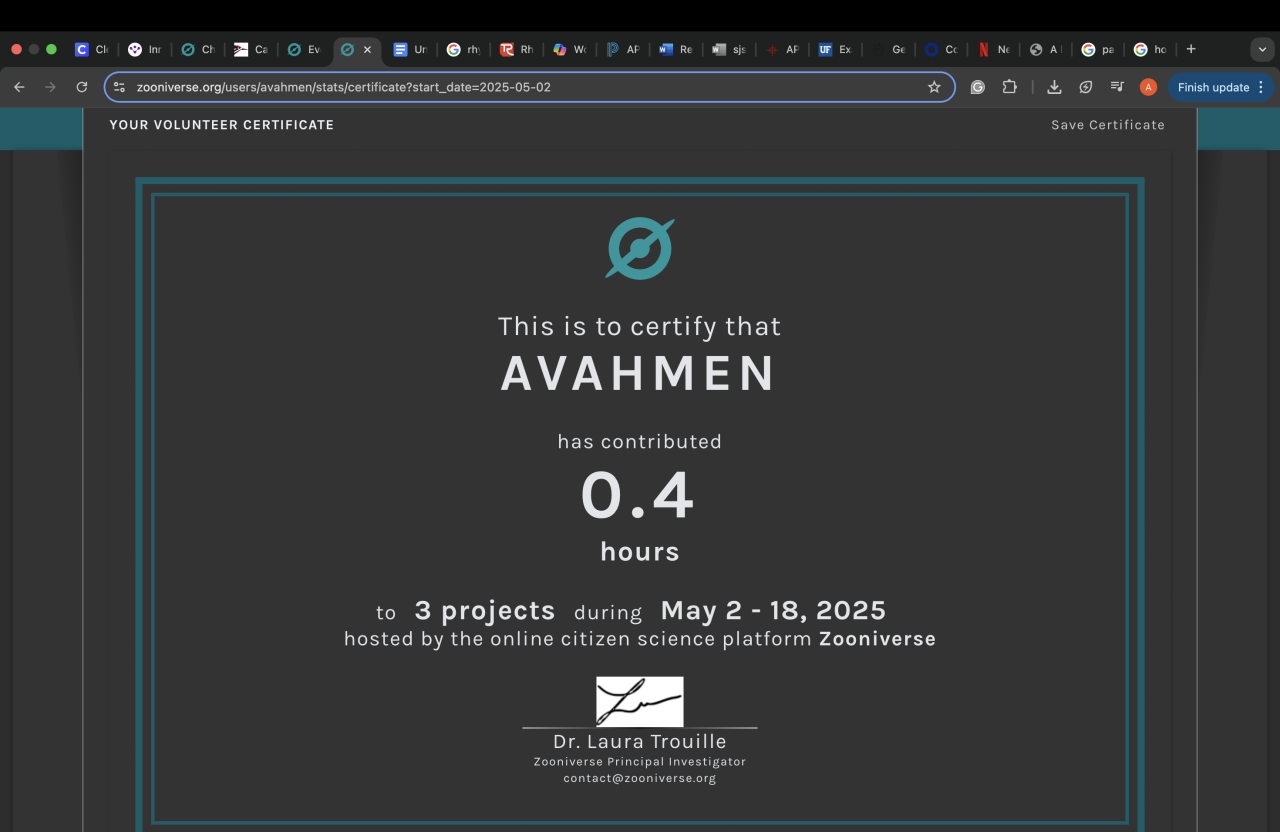Reload the Zooniverse certificate page

82,87
